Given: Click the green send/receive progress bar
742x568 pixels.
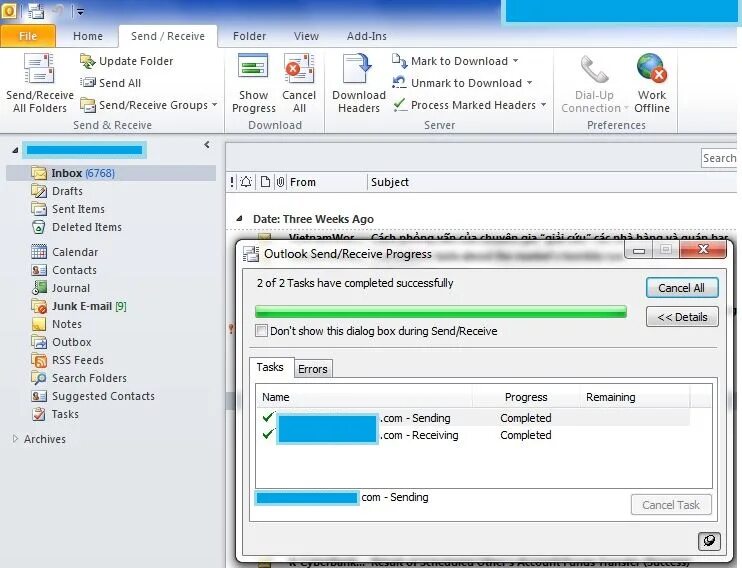Looking at the screenshot, I should click(441, 311).
